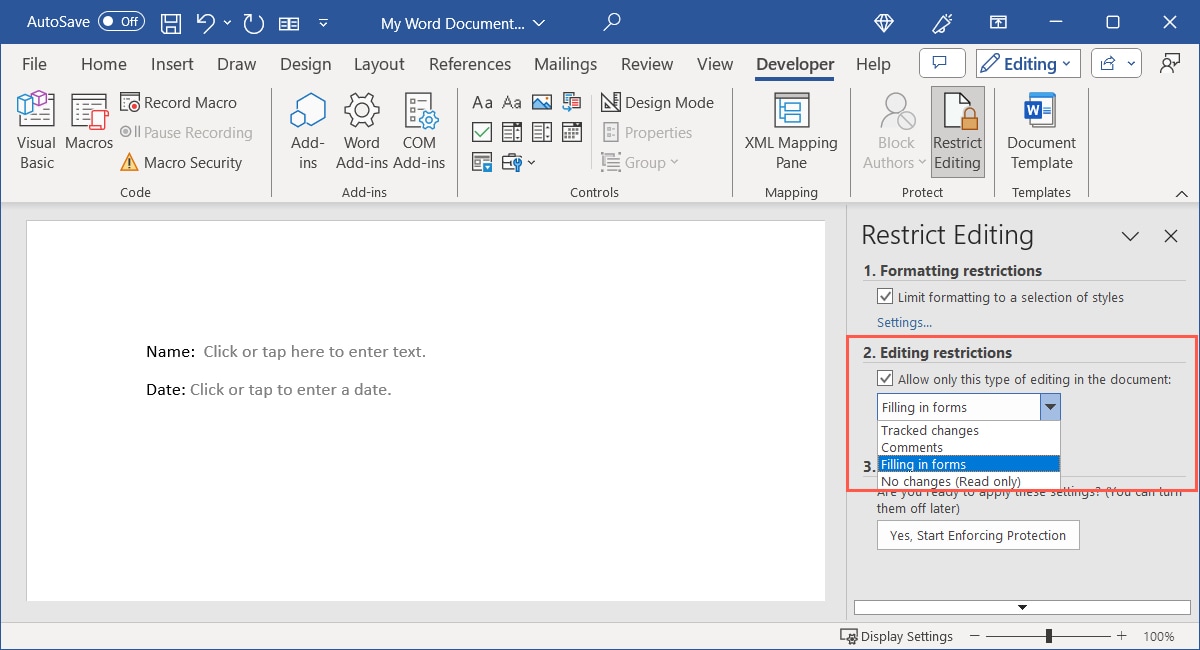
Task: Uncheck Allow only this type of editing
Action: 886,378
